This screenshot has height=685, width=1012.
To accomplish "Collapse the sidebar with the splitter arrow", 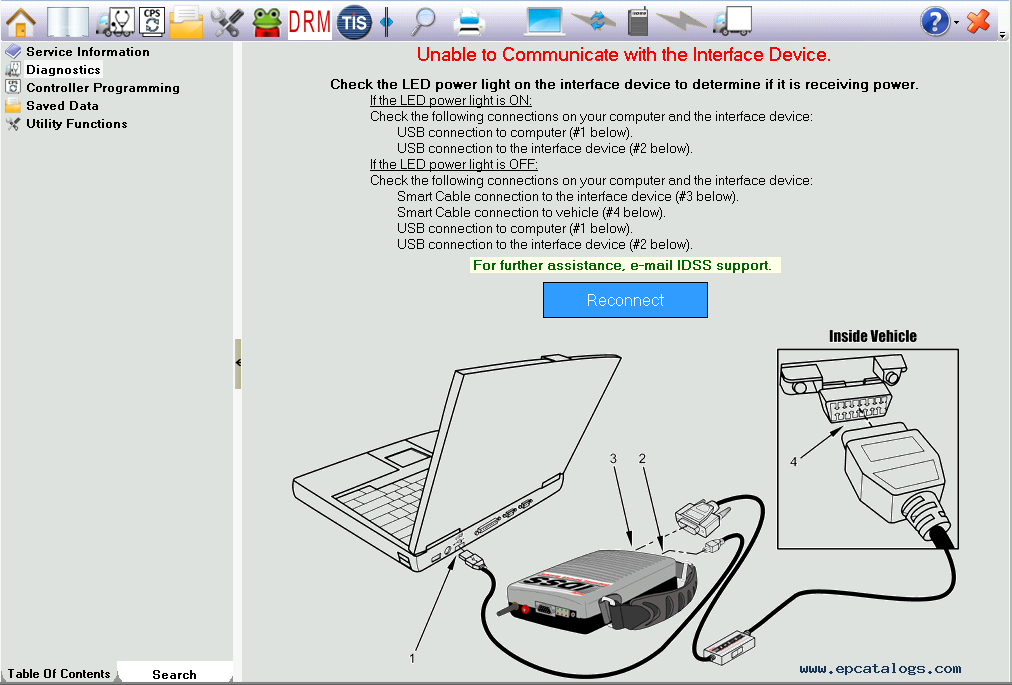I will point(238,363).
